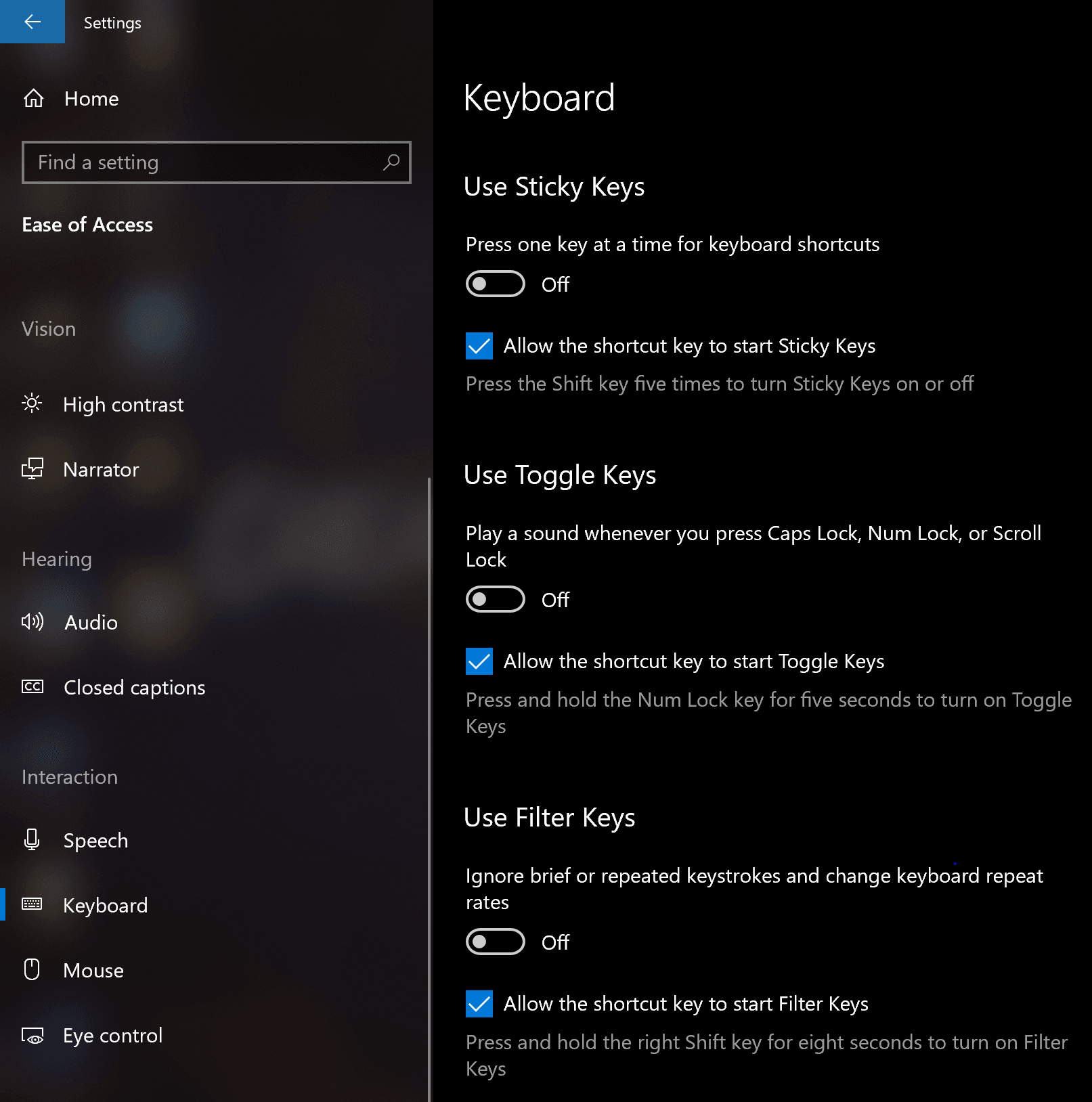Image resolution: width=1092 pixels, height=1102 pixels.
Task: Click 'Press and hold the Num Lock key' hint
Action: pyautogui.click(x=768, y=713)
